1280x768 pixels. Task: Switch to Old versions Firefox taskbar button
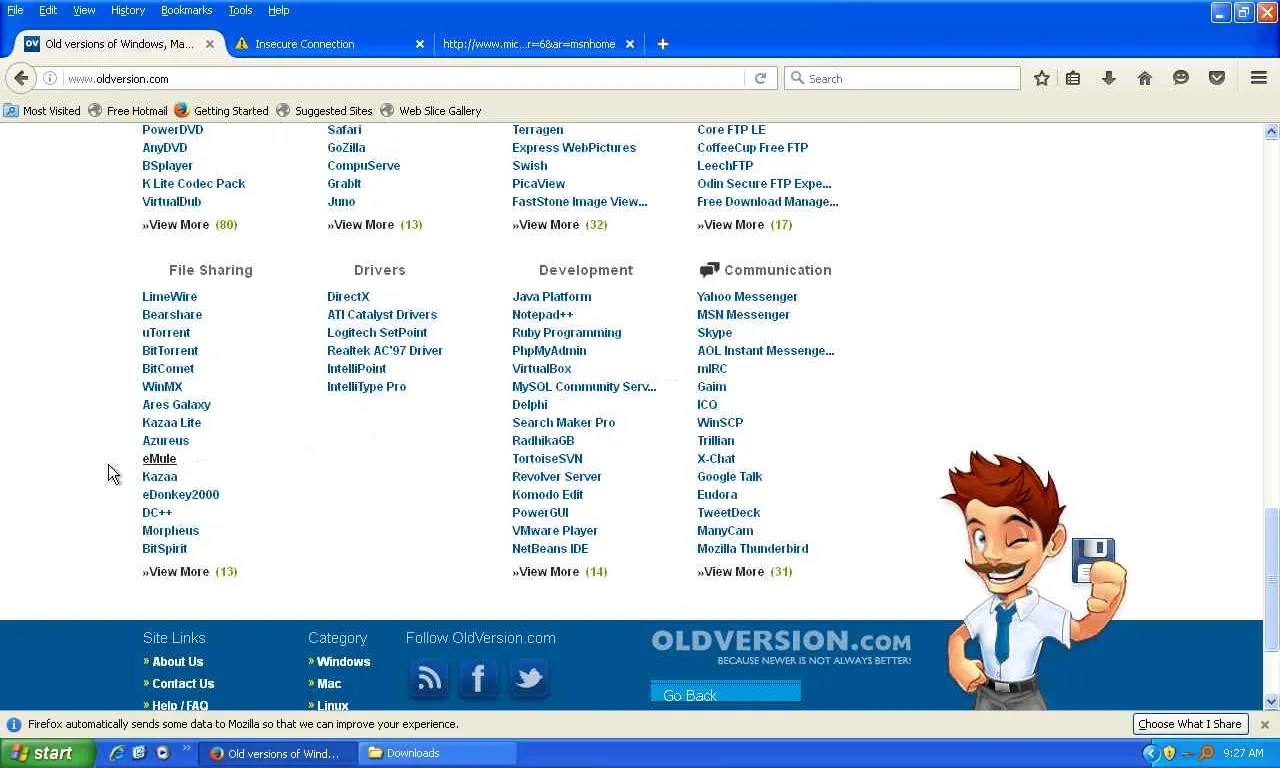coord(279,753)
